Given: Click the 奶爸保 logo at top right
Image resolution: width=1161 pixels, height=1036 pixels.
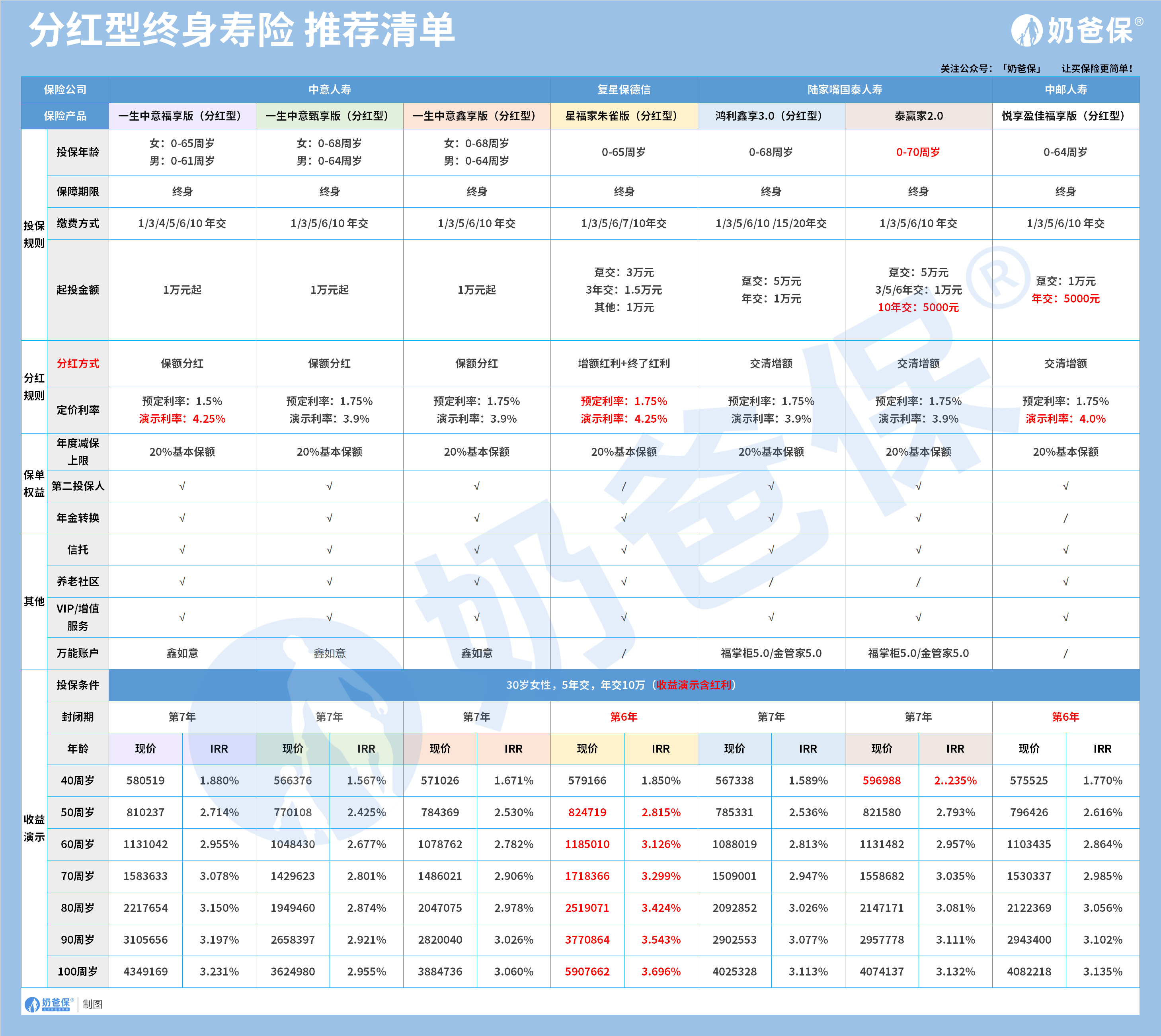Looking at the screenshot, I should pos(1073,30).
